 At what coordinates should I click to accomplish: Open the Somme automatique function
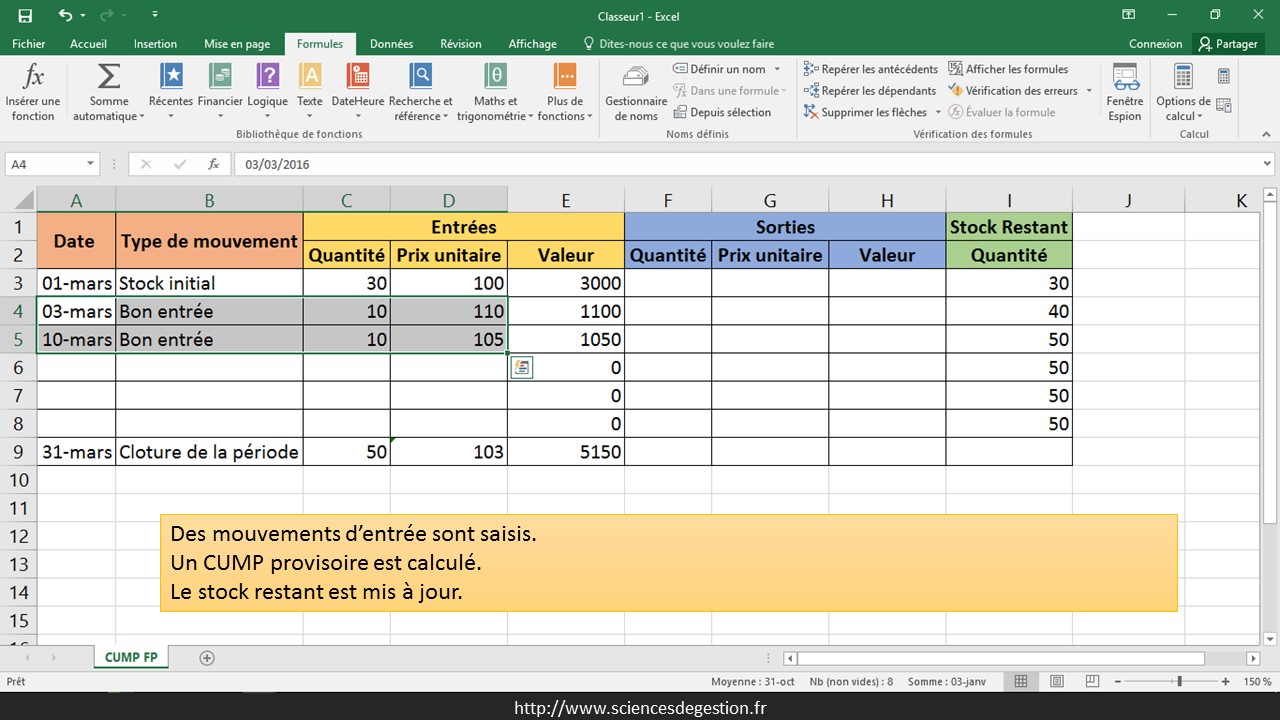[108, 92]
